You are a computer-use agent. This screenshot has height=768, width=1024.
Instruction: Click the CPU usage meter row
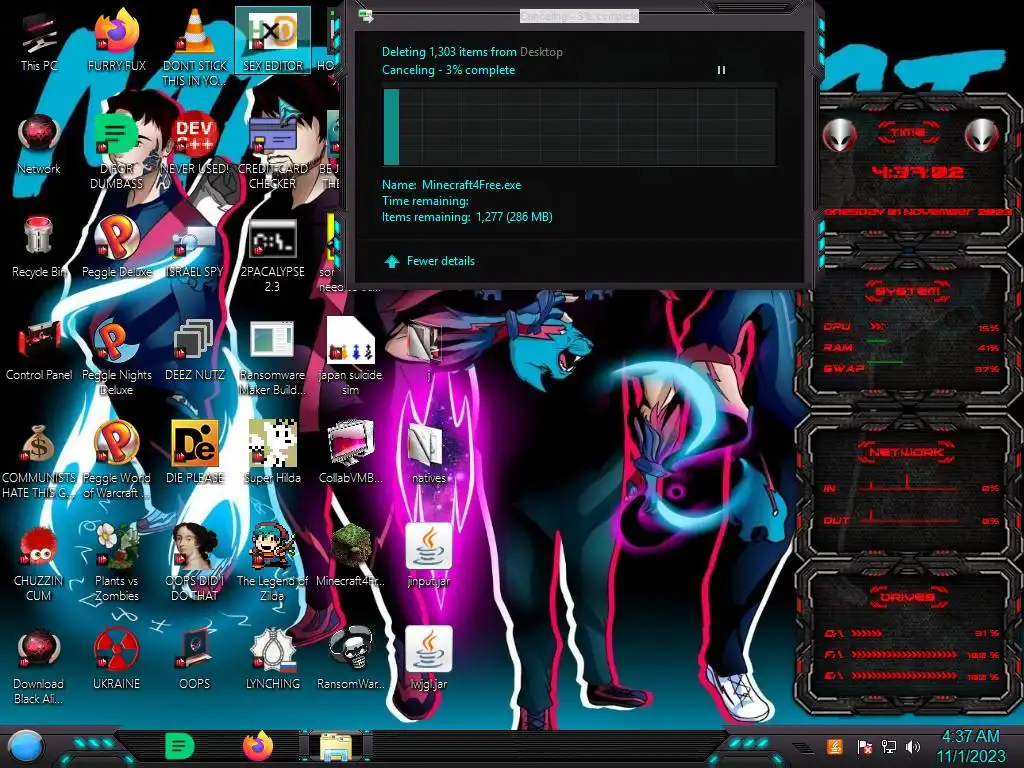pos(911,327)
